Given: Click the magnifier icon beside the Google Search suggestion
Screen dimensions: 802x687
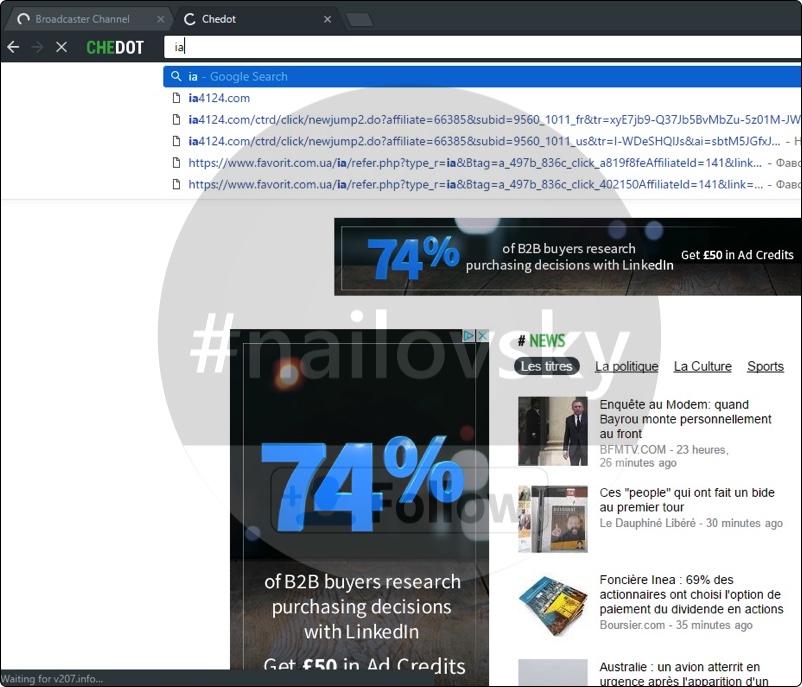Looking at the screenshot, I should pyautogui.click(x=177, y=76).
